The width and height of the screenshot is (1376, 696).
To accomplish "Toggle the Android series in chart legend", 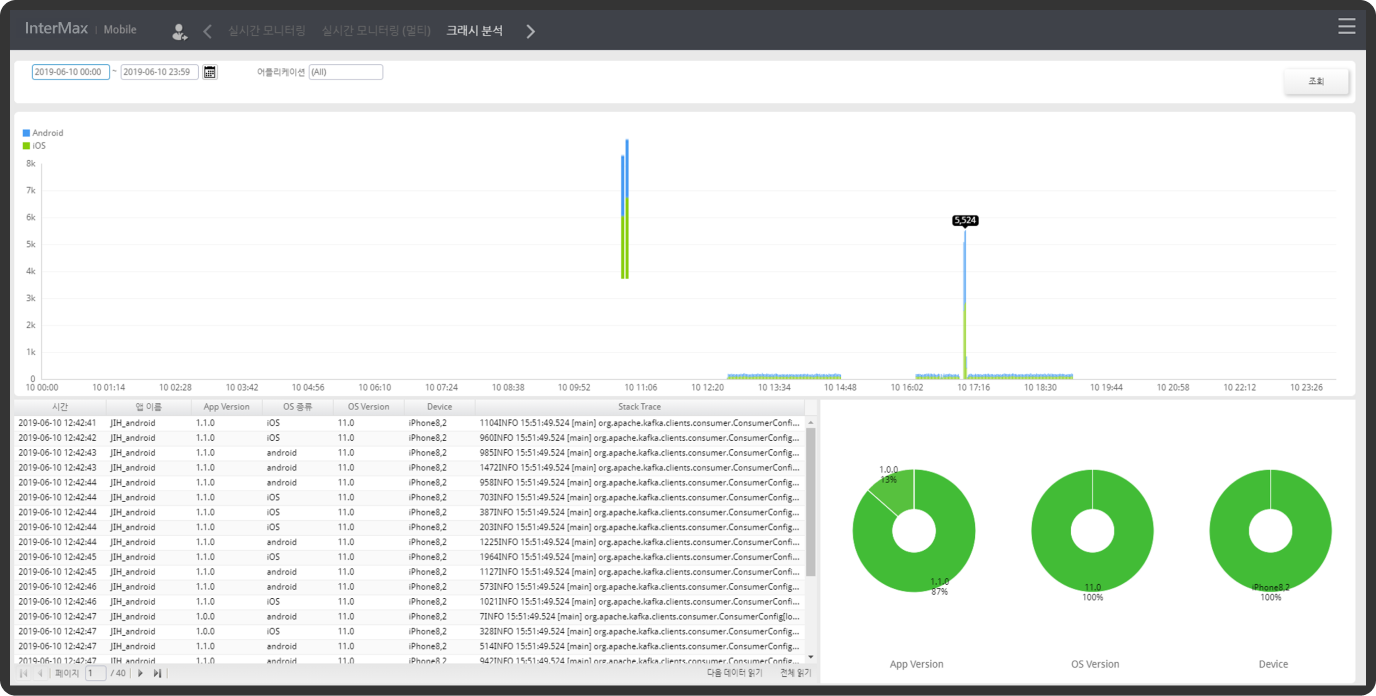I will click(43, 133).
